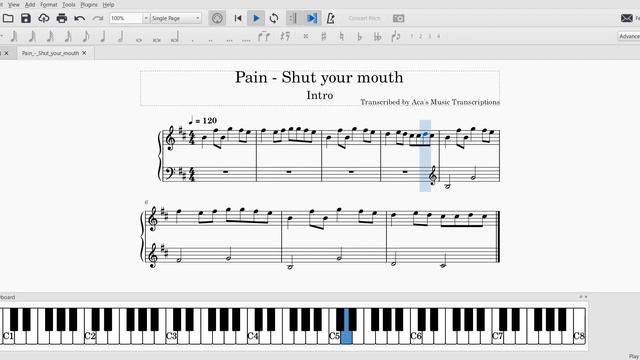
Task: Open the View menu
Action: click(13, 4)
